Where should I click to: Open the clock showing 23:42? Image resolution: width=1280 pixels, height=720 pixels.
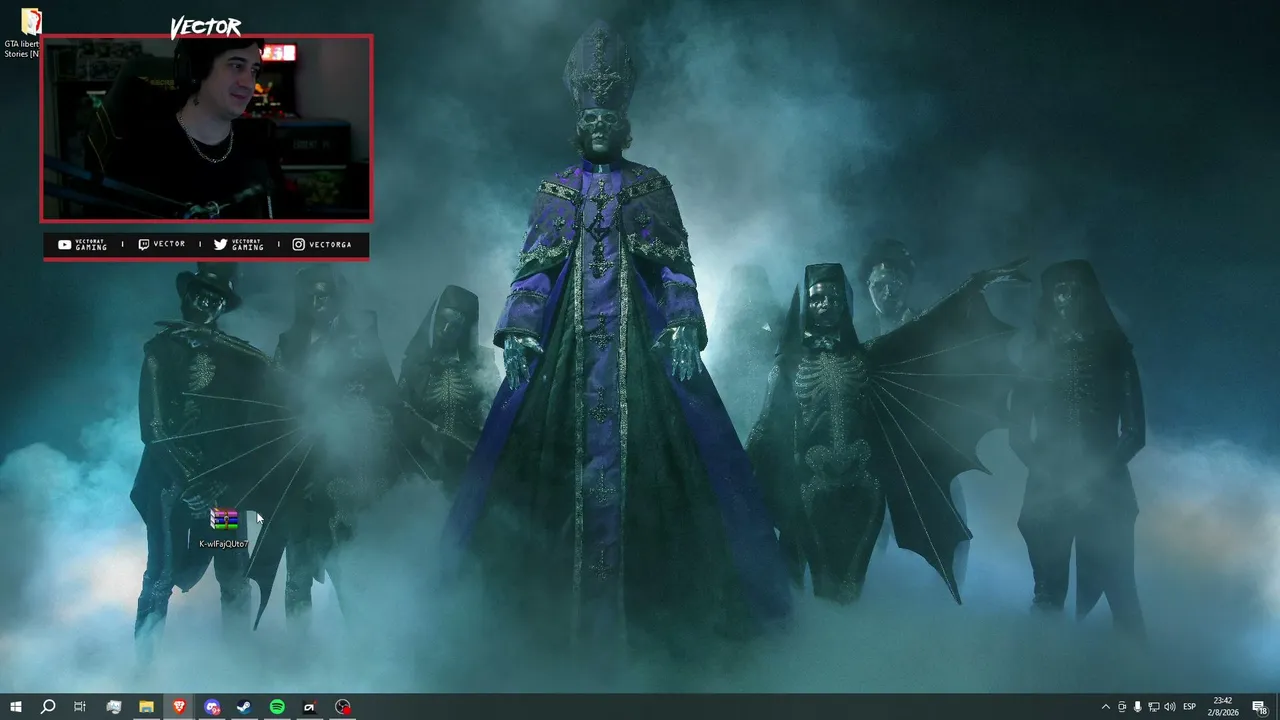pos(1225,707)
